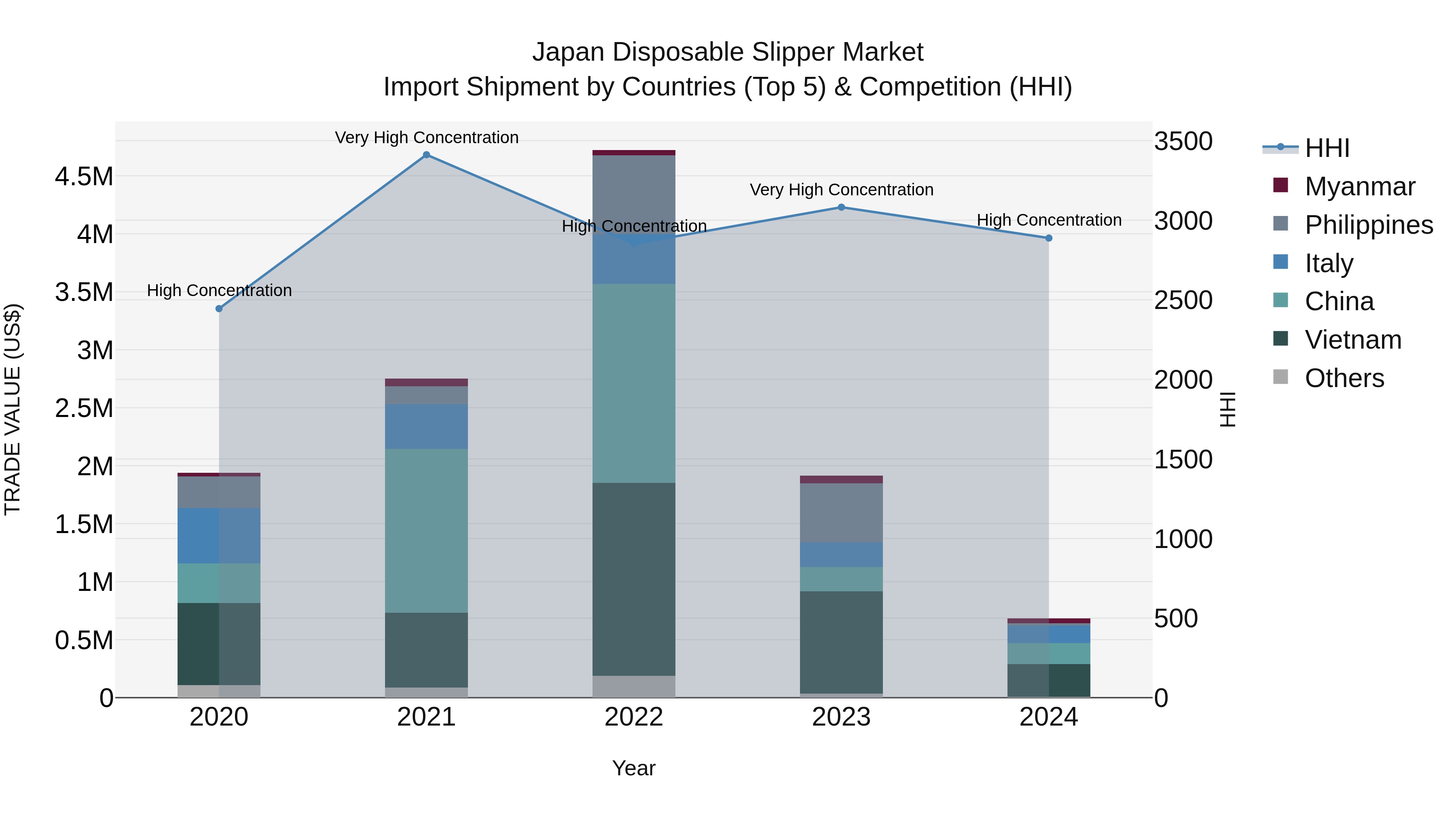Viewport: 1456px width, 819px height.
Task: Click the chart subtitle mentioning Competition (HHI)
Action: [728, 87]
